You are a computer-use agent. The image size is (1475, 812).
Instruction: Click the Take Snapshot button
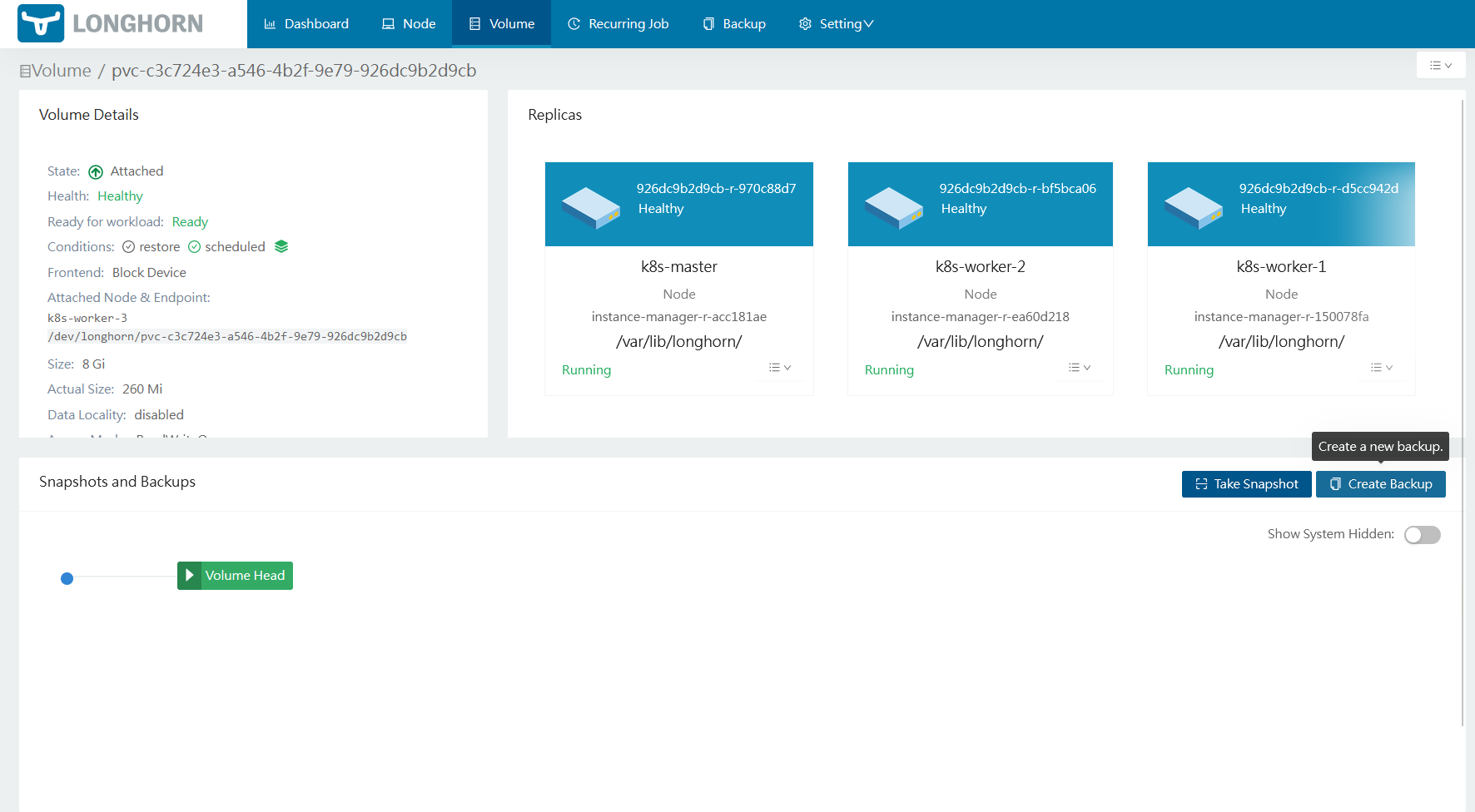1247,484
